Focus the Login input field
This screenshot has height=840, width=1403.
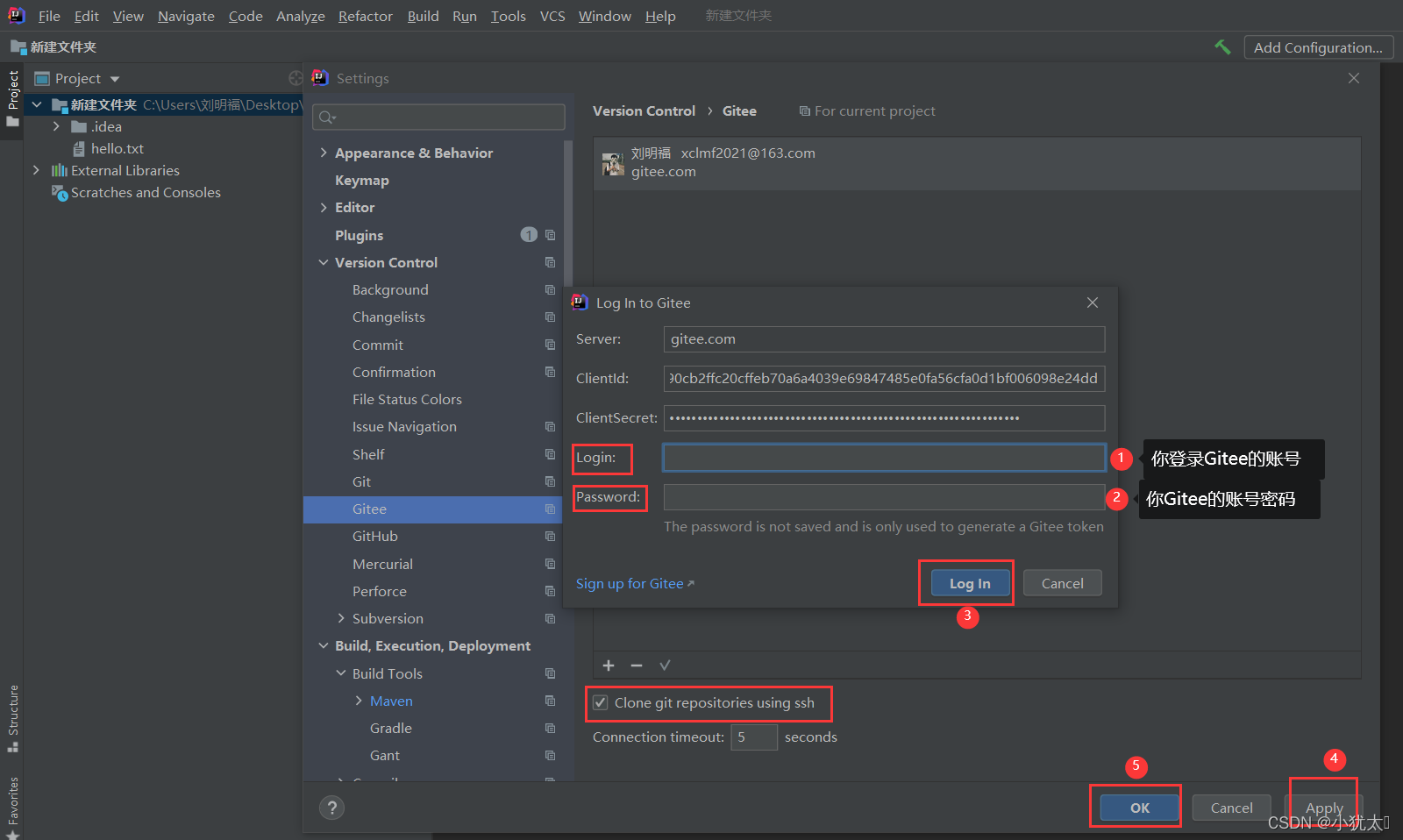click(x=884, y=458)
